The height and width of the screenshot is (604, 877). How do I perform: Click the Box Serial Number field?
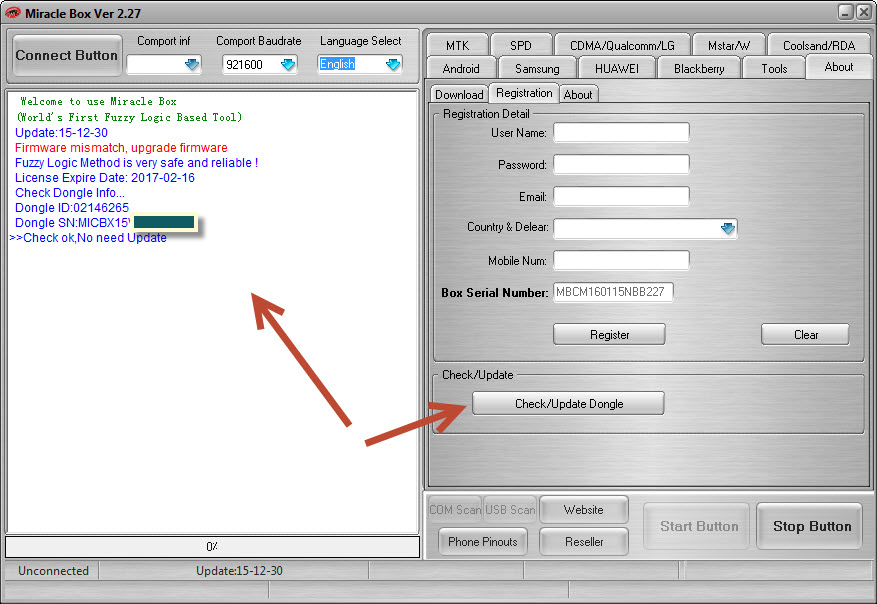click(613, 292)
